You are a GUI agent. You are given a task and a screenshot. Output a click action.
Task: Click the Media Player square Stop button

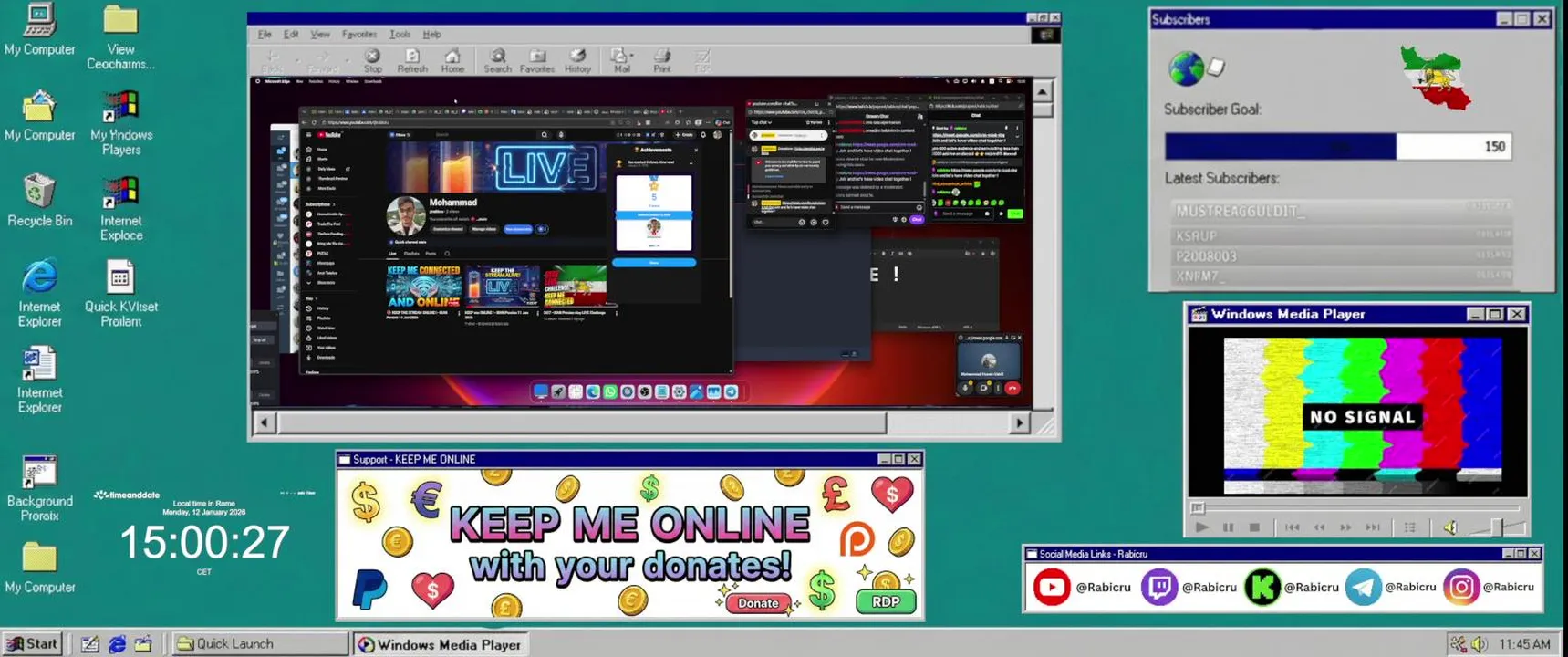point(1254,527)
